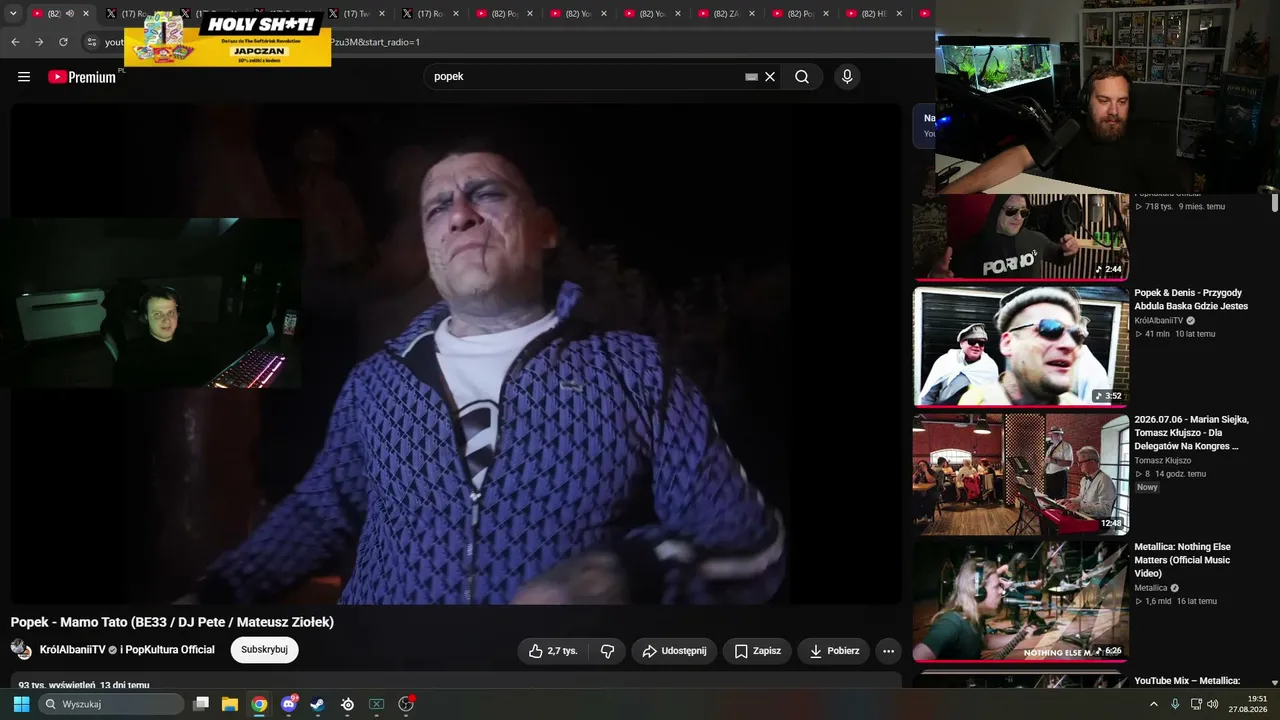Click the HOLY SH*T! Japczan ad banner

(x=228, y=40)
